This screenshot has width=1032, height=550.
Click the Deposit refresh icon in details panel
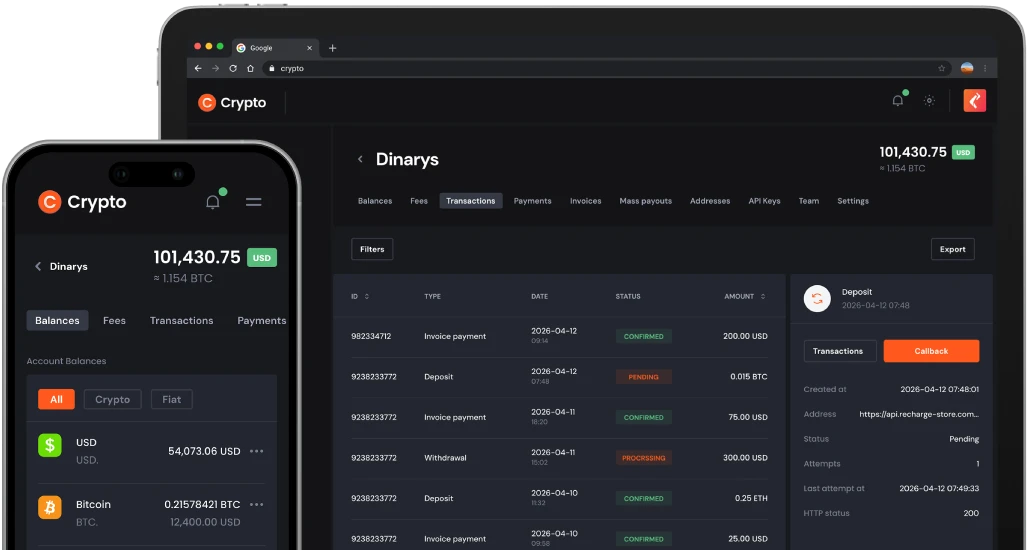(x=817, y=298)
